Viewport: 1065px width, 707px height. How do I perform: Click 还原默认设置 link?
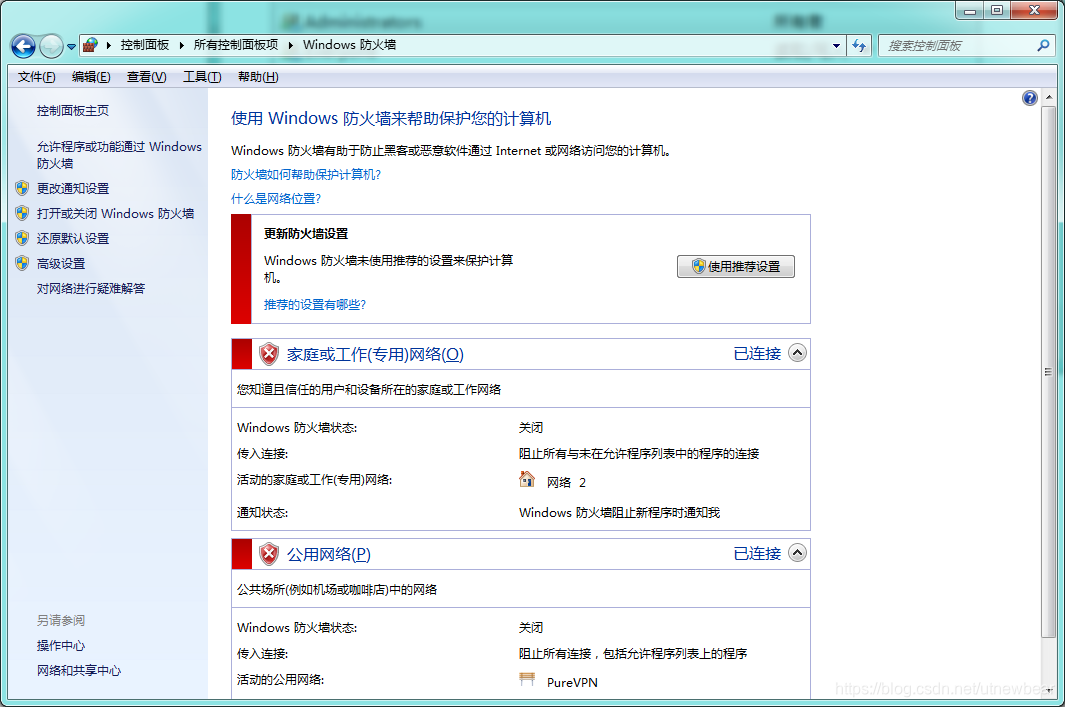click(x=73, y=239)
